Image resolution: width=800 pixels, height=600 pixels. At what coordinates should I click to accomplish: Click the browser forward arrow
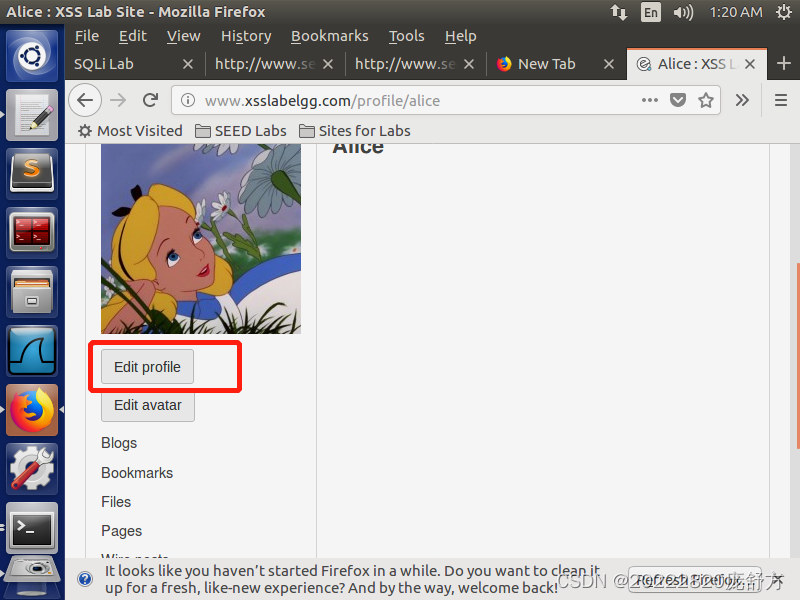[x=118, y=100]
